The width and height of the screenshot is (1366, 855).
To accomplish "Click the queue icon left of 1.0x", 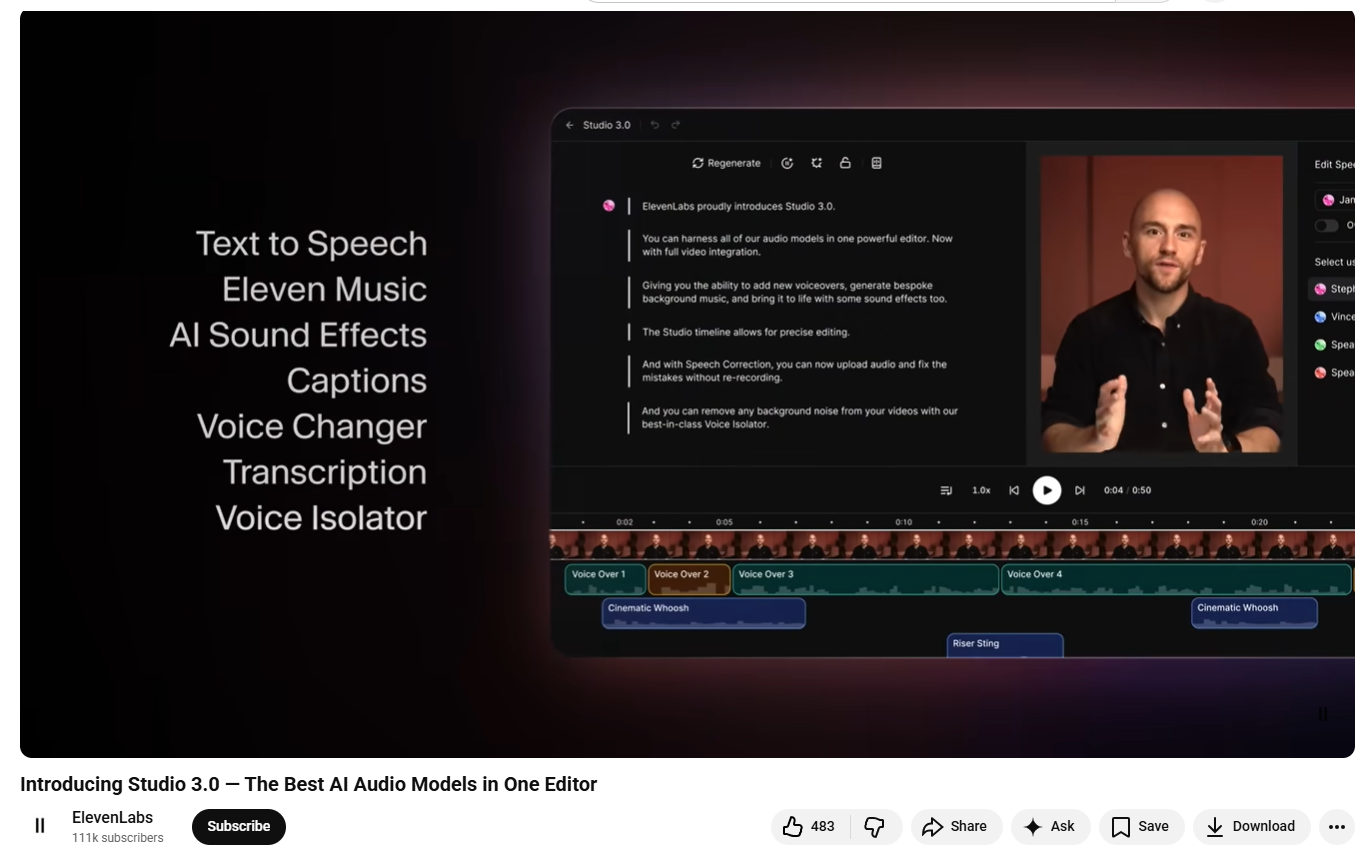I will (x=946, y=490).
